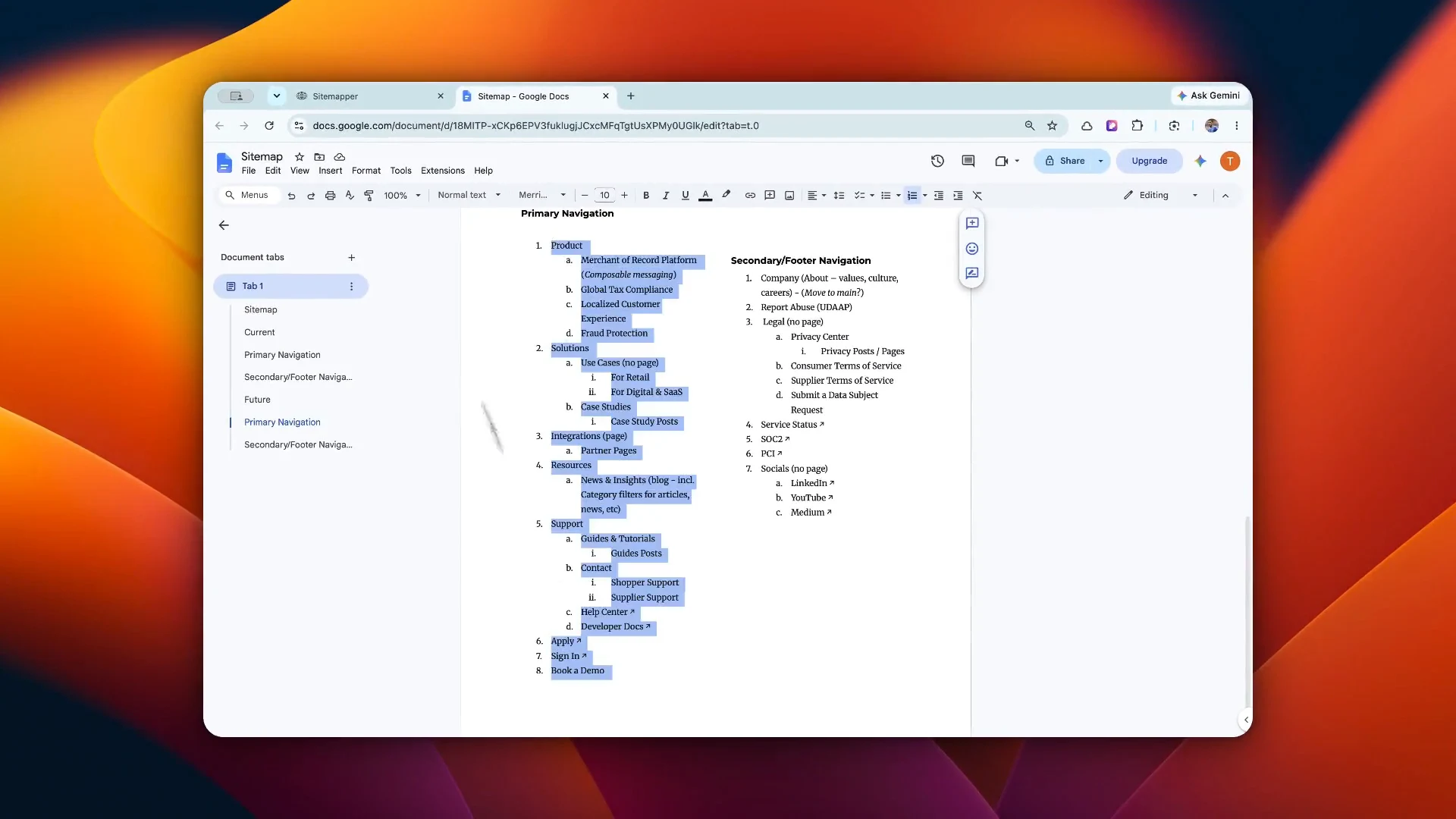Open the File menu
Image resolution: width=1456 pixels, height=819 pixels.
249,171
